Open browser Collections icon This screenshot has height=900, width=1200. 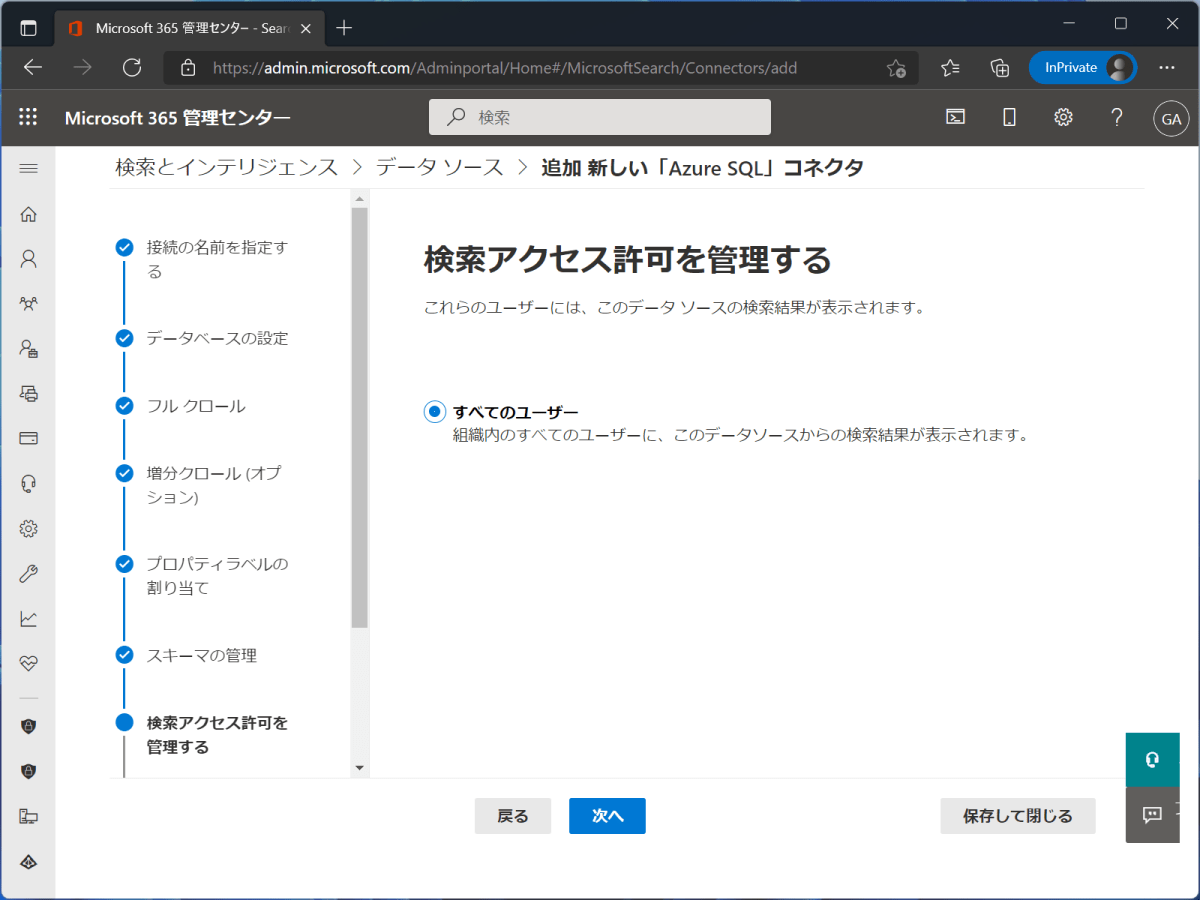point(999,68)
